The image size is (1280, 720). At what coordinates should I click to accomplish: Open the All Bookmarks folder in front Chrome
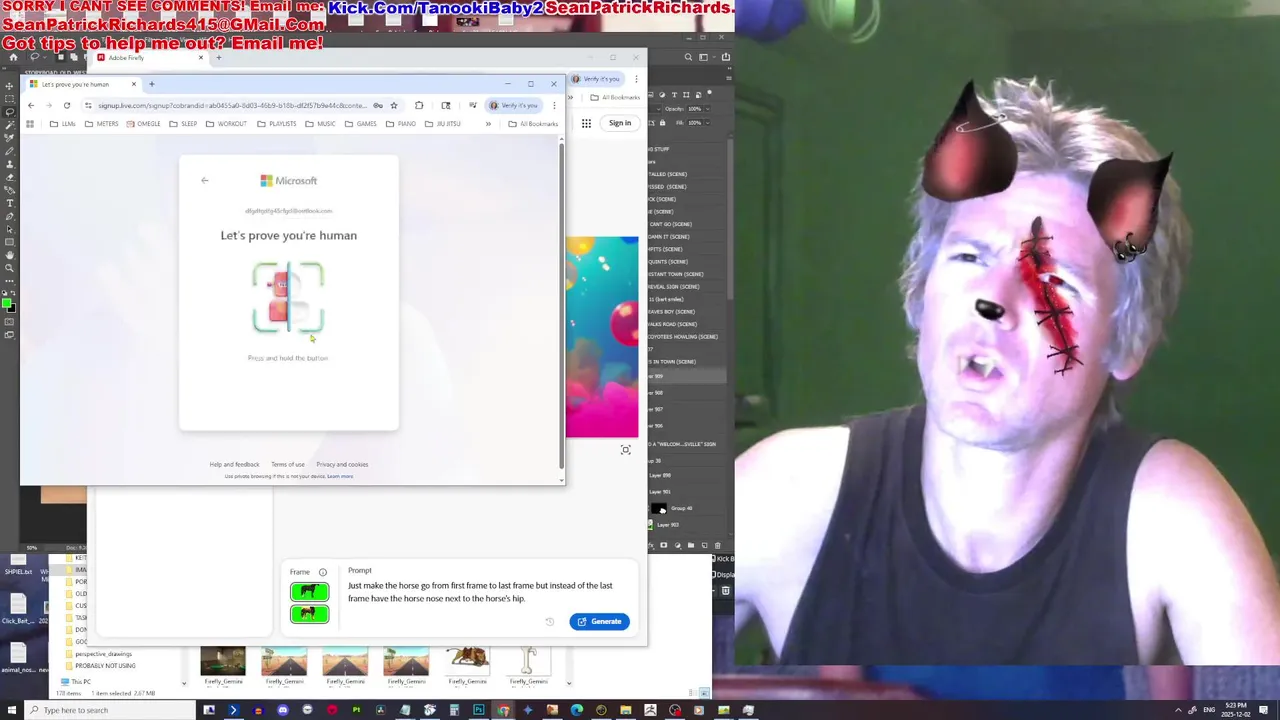[x=534, y=124]
